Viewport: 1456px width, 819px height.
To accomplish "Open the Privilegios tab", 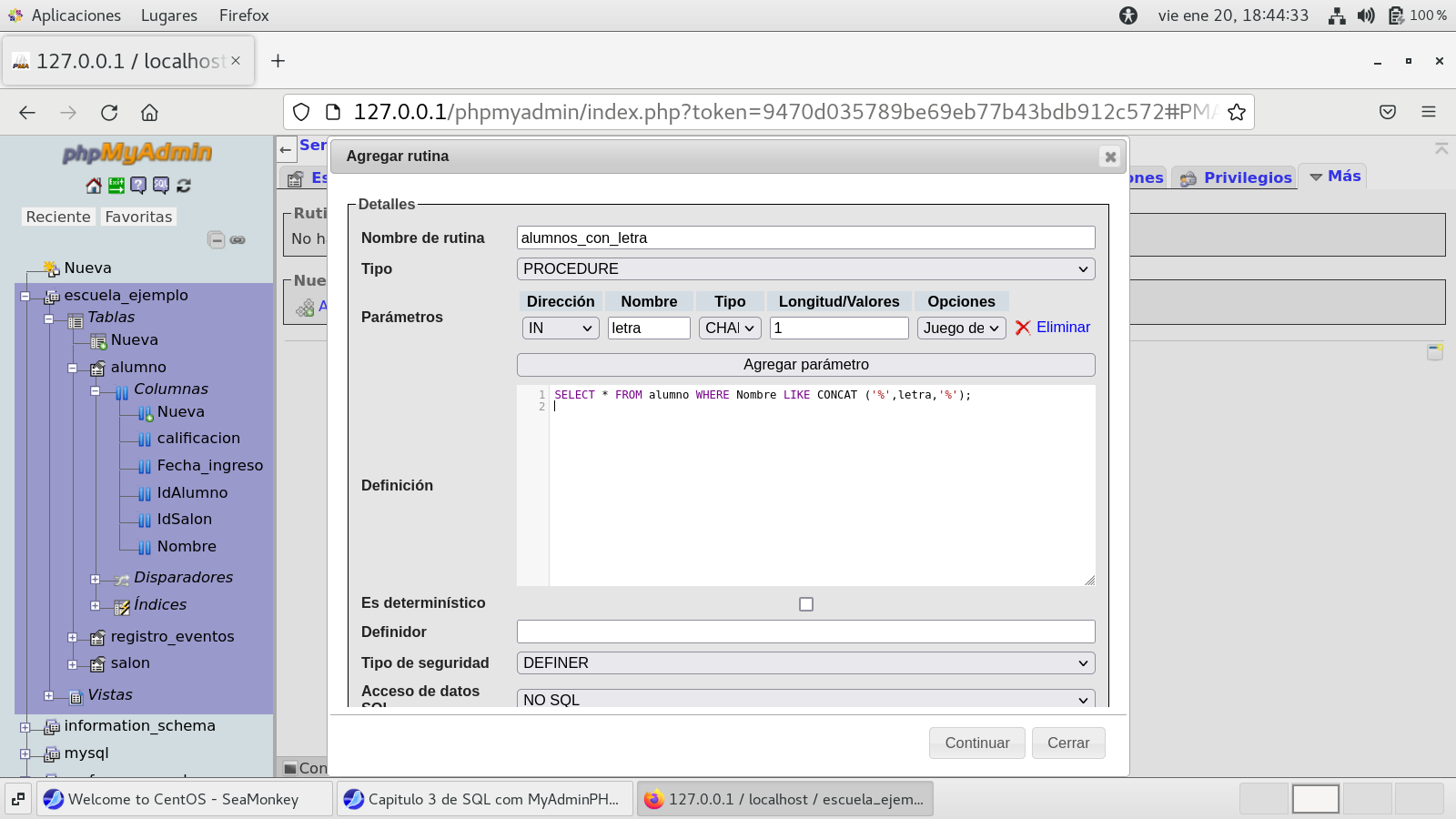I will click(x=1236, y=177).
